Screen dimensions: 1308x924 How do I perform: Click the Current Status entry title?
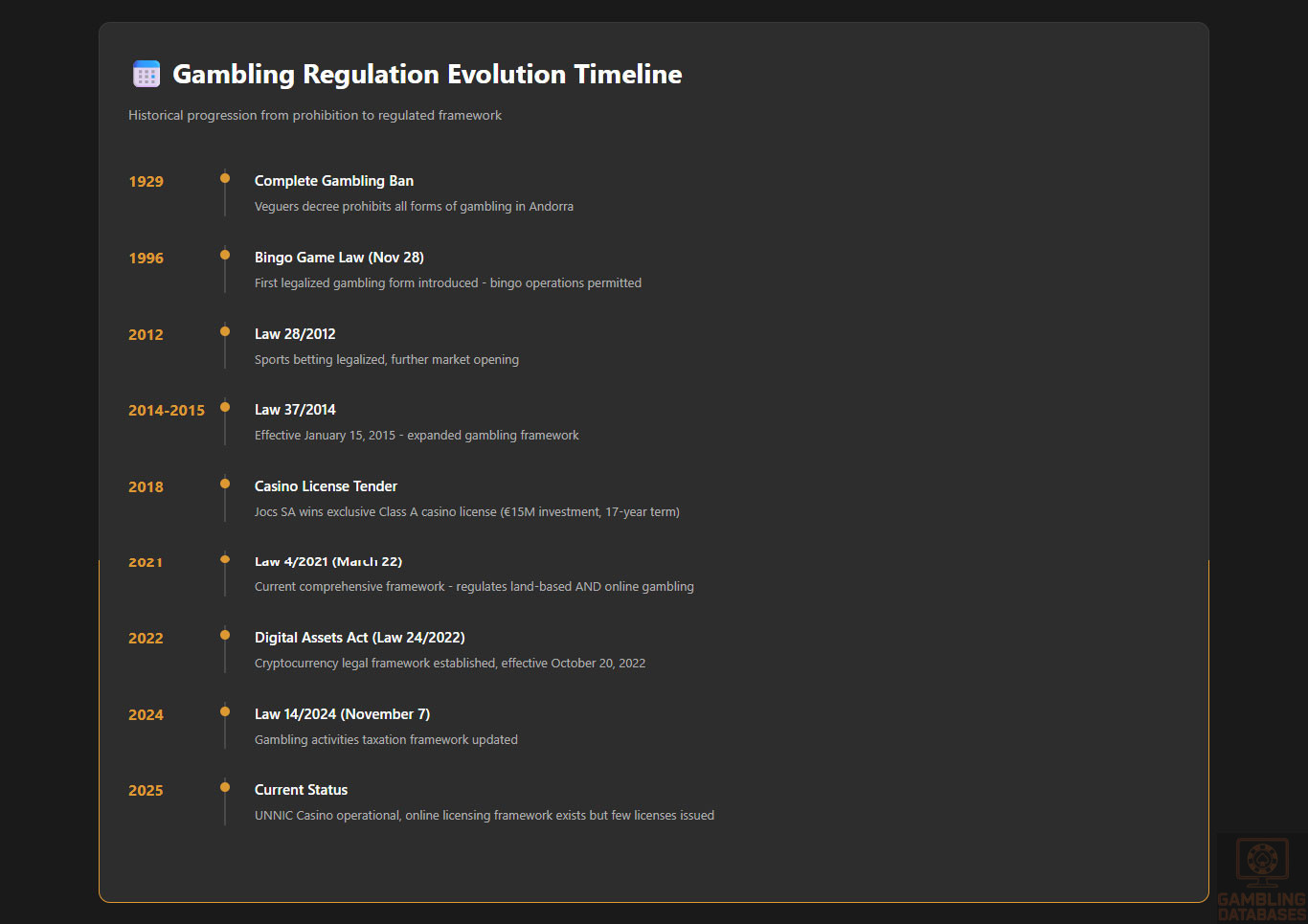301,790
